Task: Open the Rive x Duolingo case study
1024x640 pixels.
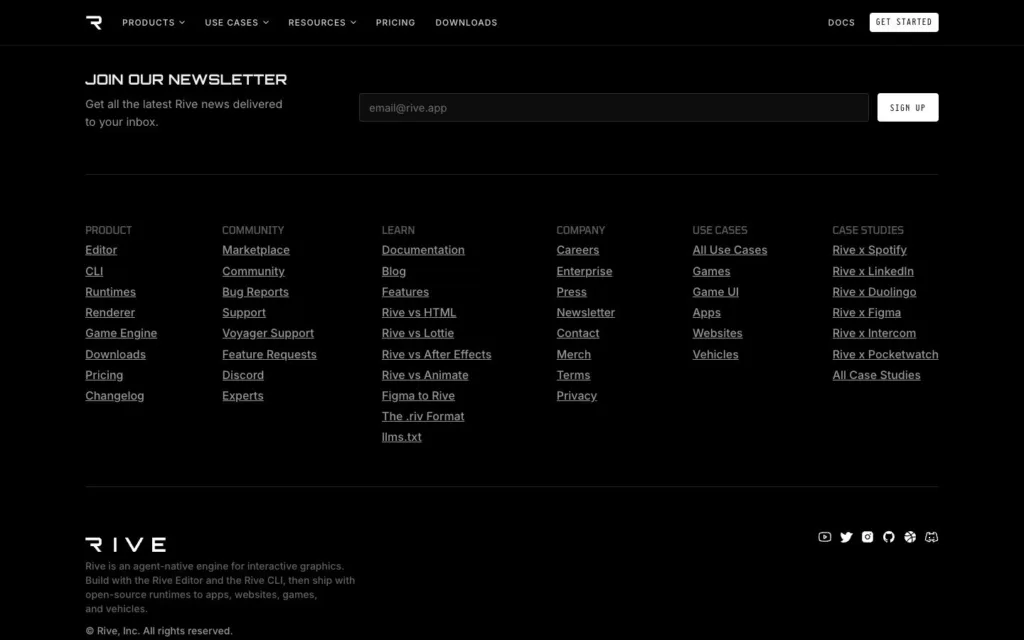Action: pos(874,292)
